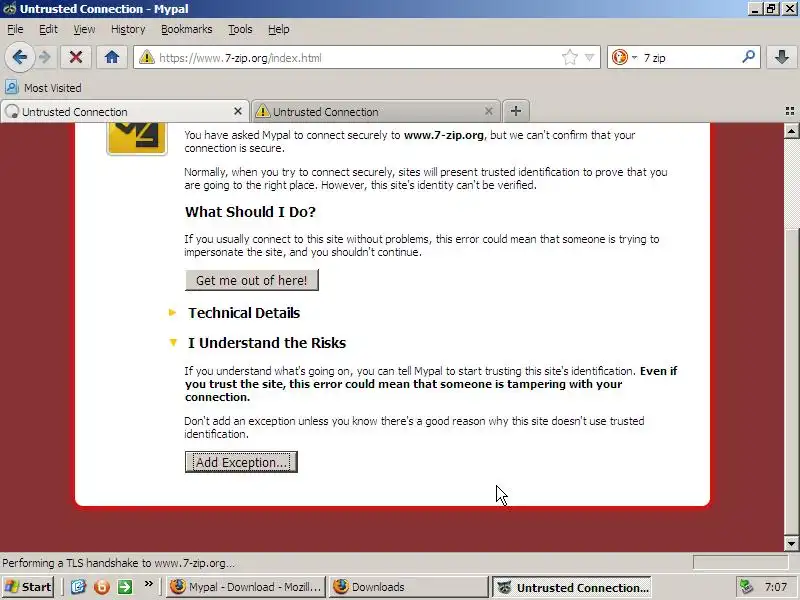Click the magnifier search icon
This screenshot has height=600, width=800.
click(748, 57)
